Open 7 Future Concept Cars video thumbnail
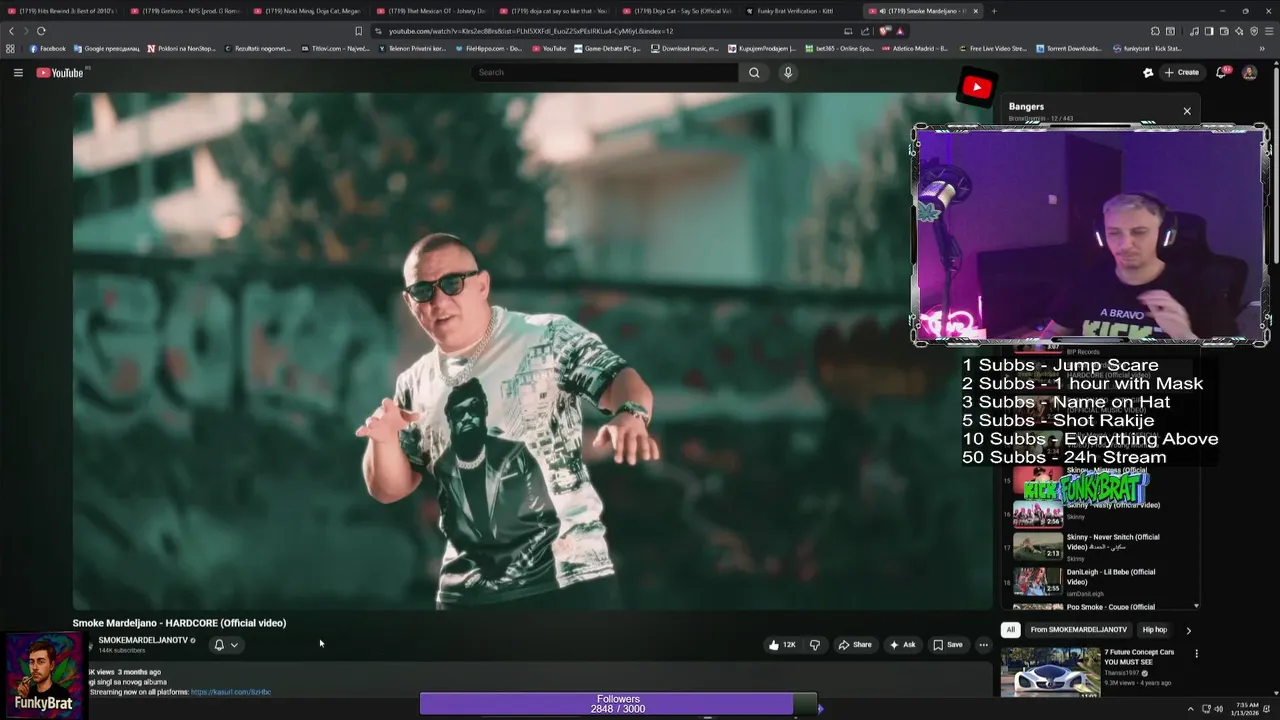 tap(1050, 671)
